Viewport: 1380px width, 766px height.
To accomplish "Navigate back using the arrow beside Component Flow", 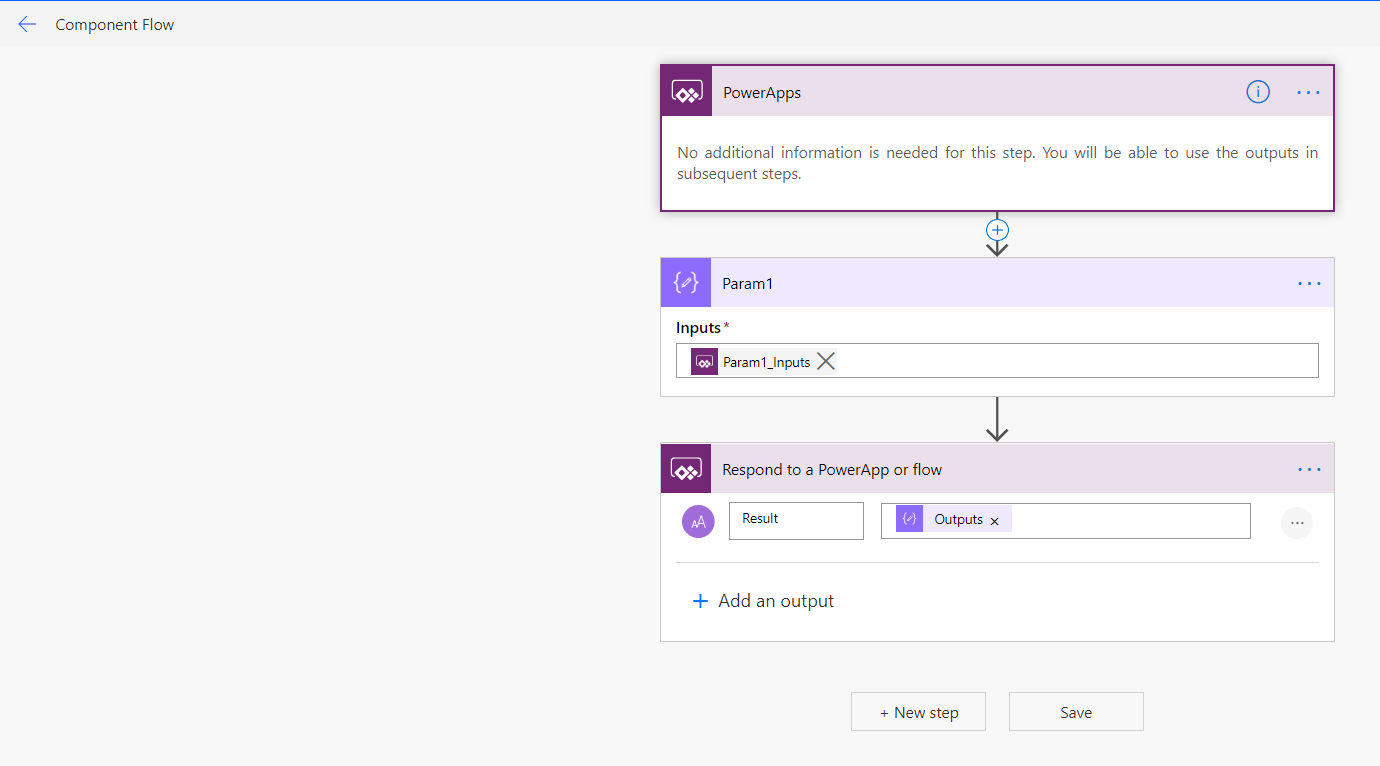I will 27,23.
